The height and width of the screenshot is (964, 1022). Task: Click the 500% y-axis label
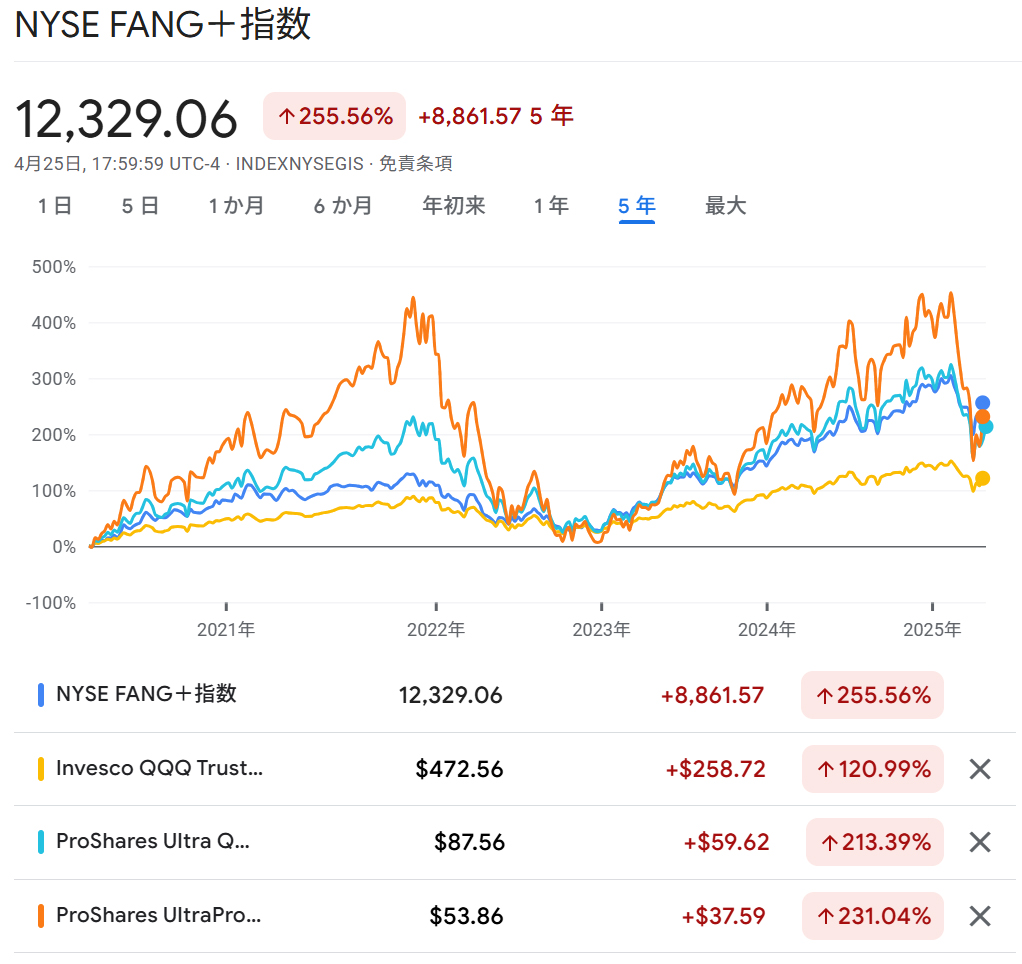54,267
